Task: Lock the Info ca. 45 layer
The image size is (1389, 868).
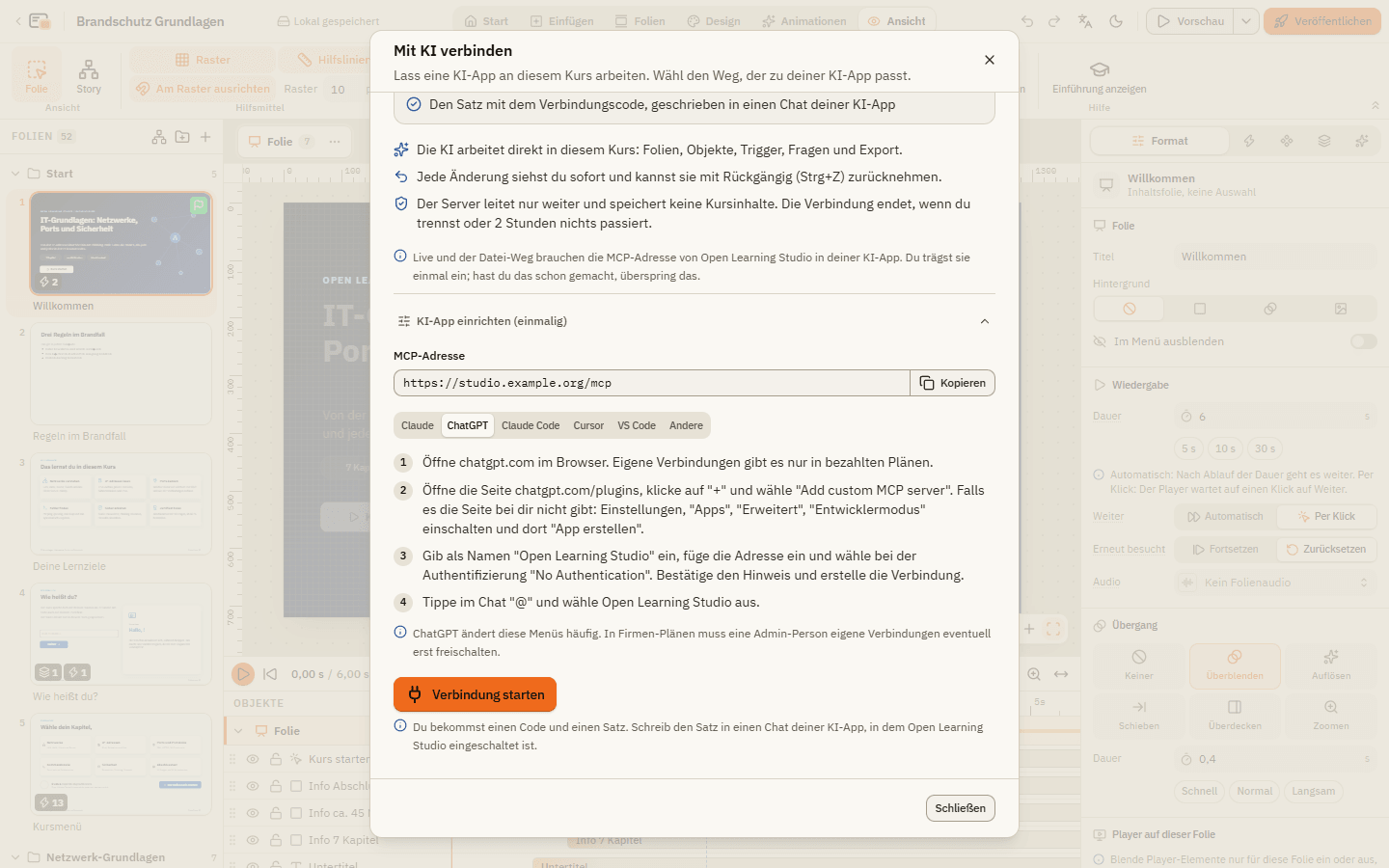Action: click(x=276, y=813)
